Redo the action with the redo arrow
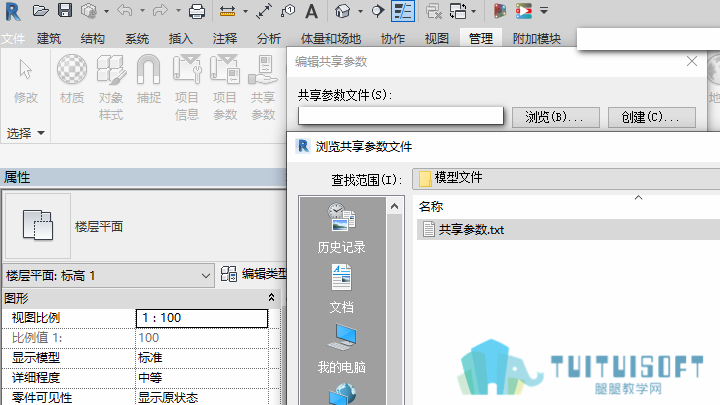The width and height of the screenshot is (720, 405). pos(160,10)
